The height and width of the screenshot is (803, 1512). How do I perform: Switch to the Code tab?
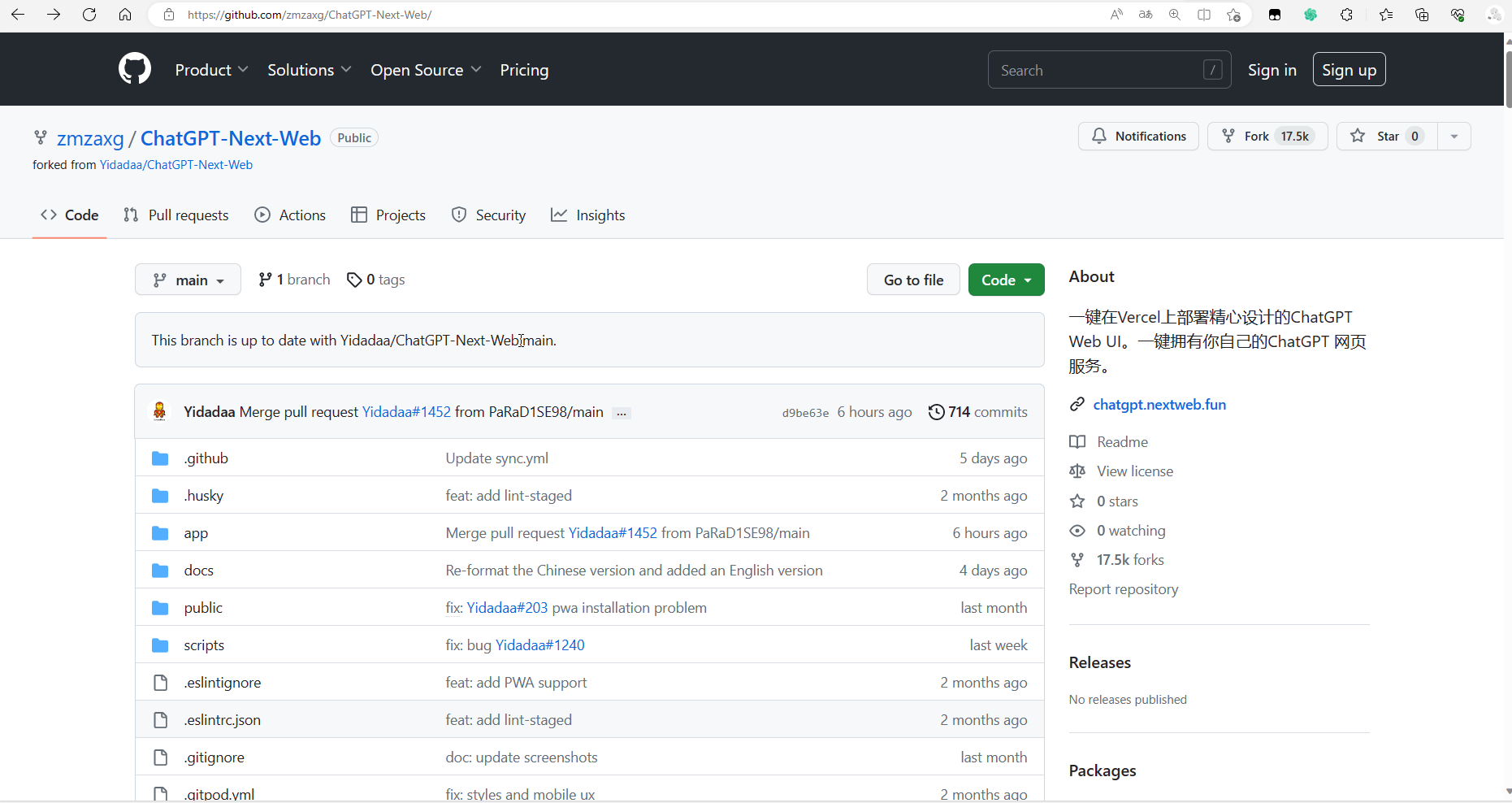70,215
